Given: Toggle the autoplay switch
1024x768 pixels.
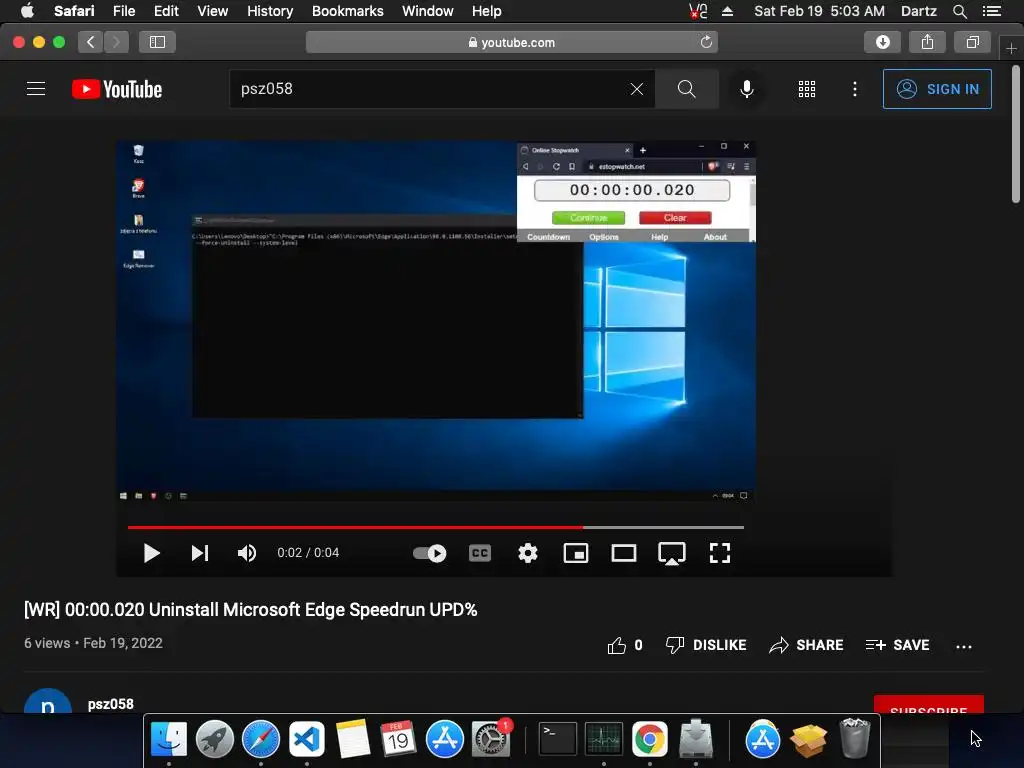Looking at the screenshot, I should [x=430, y=553].
